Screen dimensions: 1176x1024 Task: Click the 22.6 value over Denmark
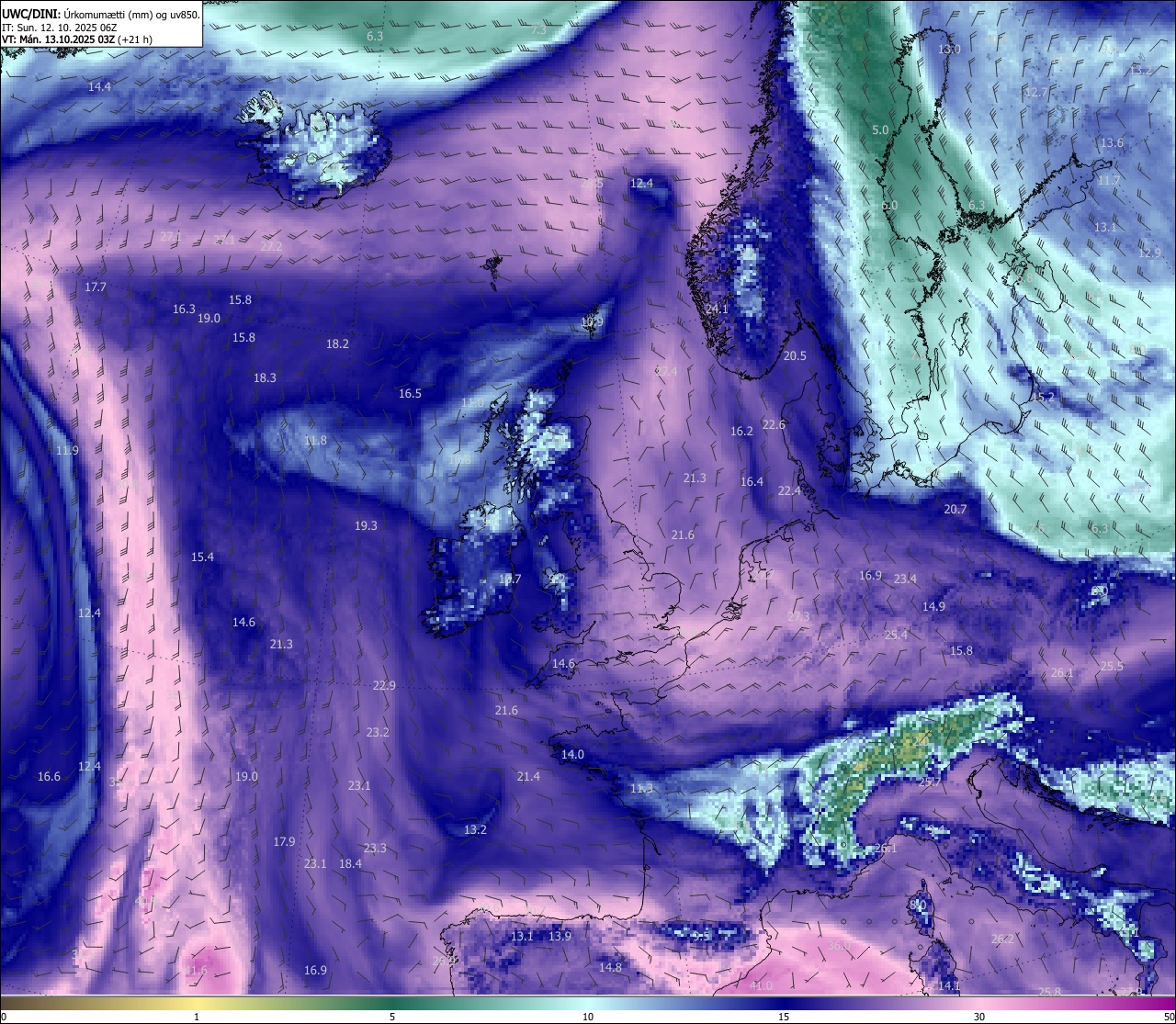pos(775,425)
